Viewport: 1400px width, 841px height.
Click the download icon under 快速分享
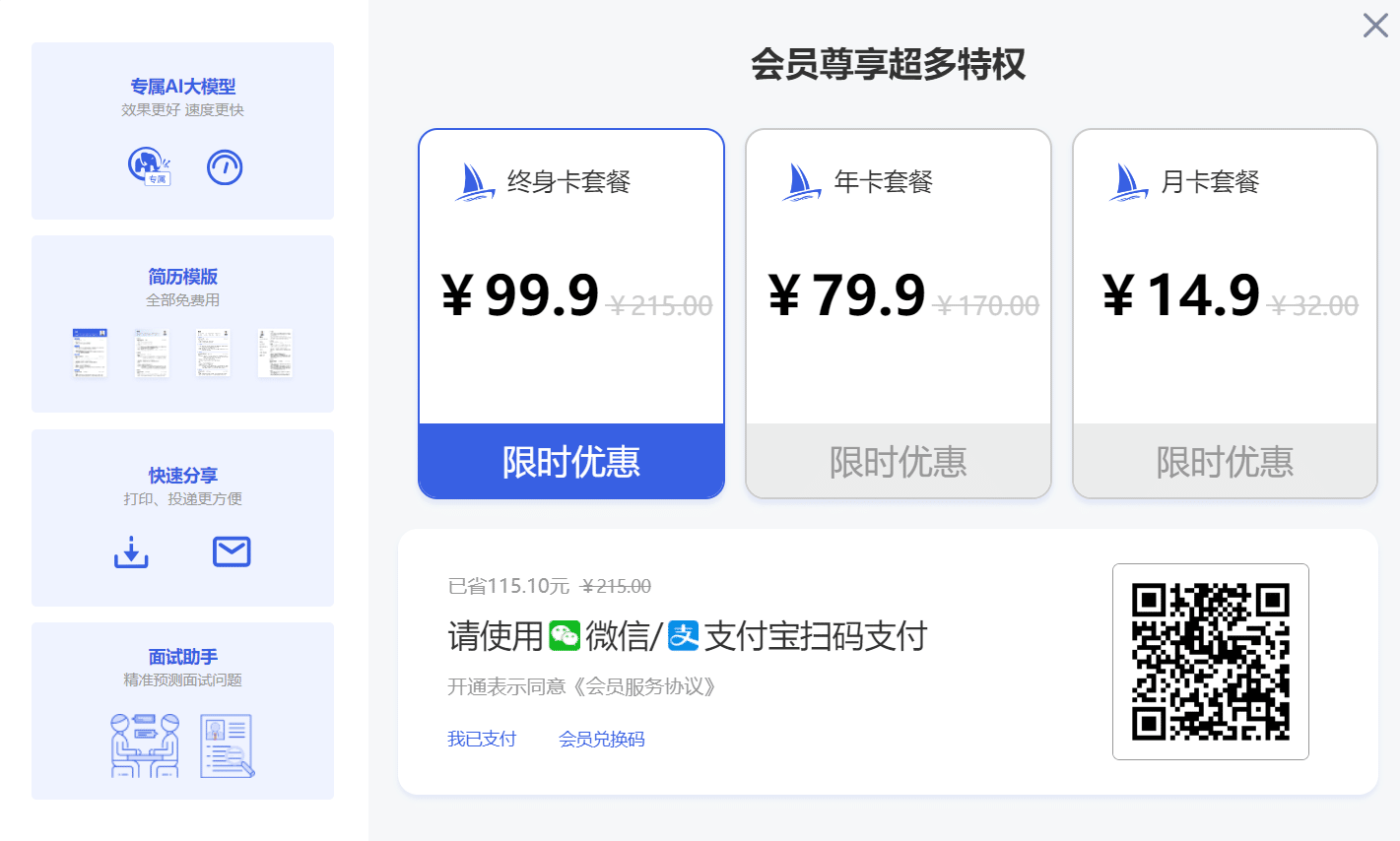coord(131,550)
